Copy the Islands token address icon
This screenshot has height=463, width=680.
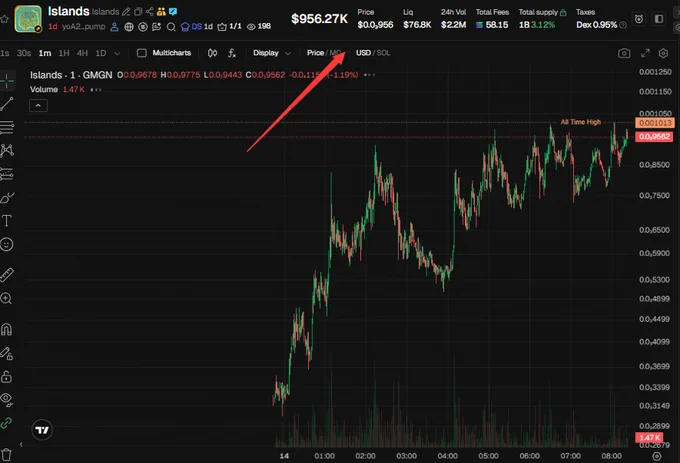tap(138, 12)
